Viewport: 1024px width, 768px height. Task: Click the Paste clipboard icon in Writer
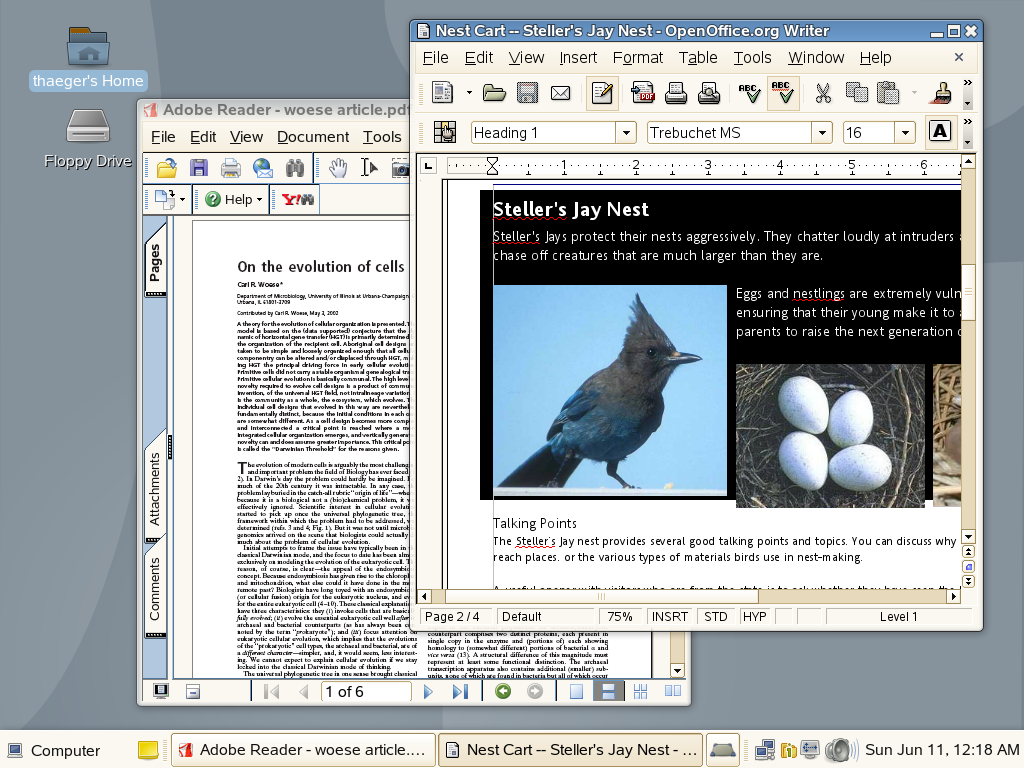[x=888, y=93]
